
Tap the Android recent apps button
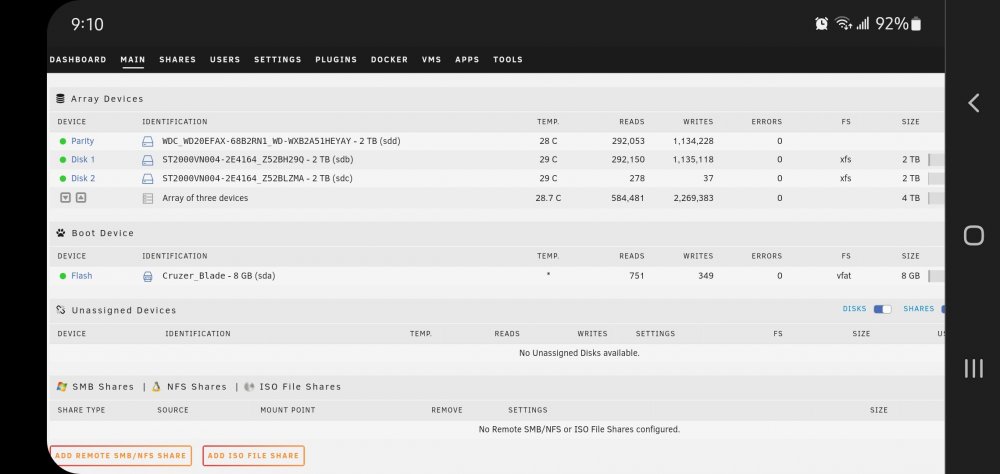click(973, 368)
